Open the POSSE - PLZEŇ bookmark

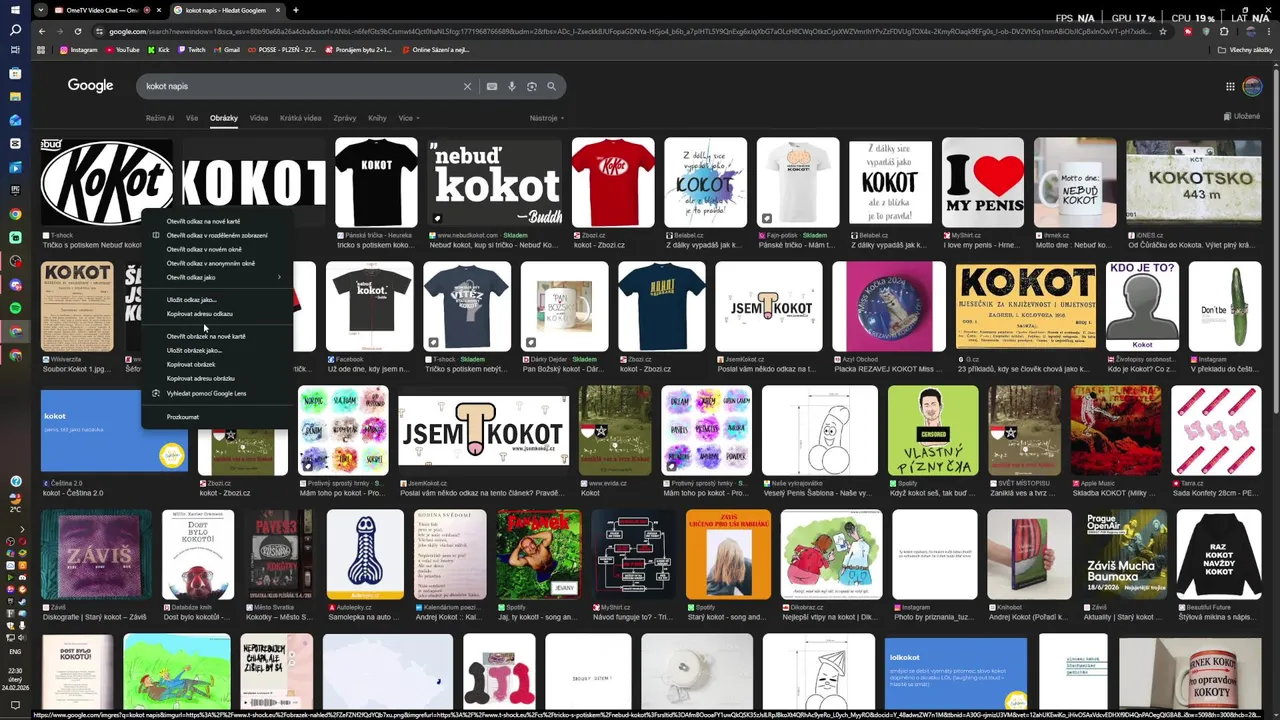[281, 49]
